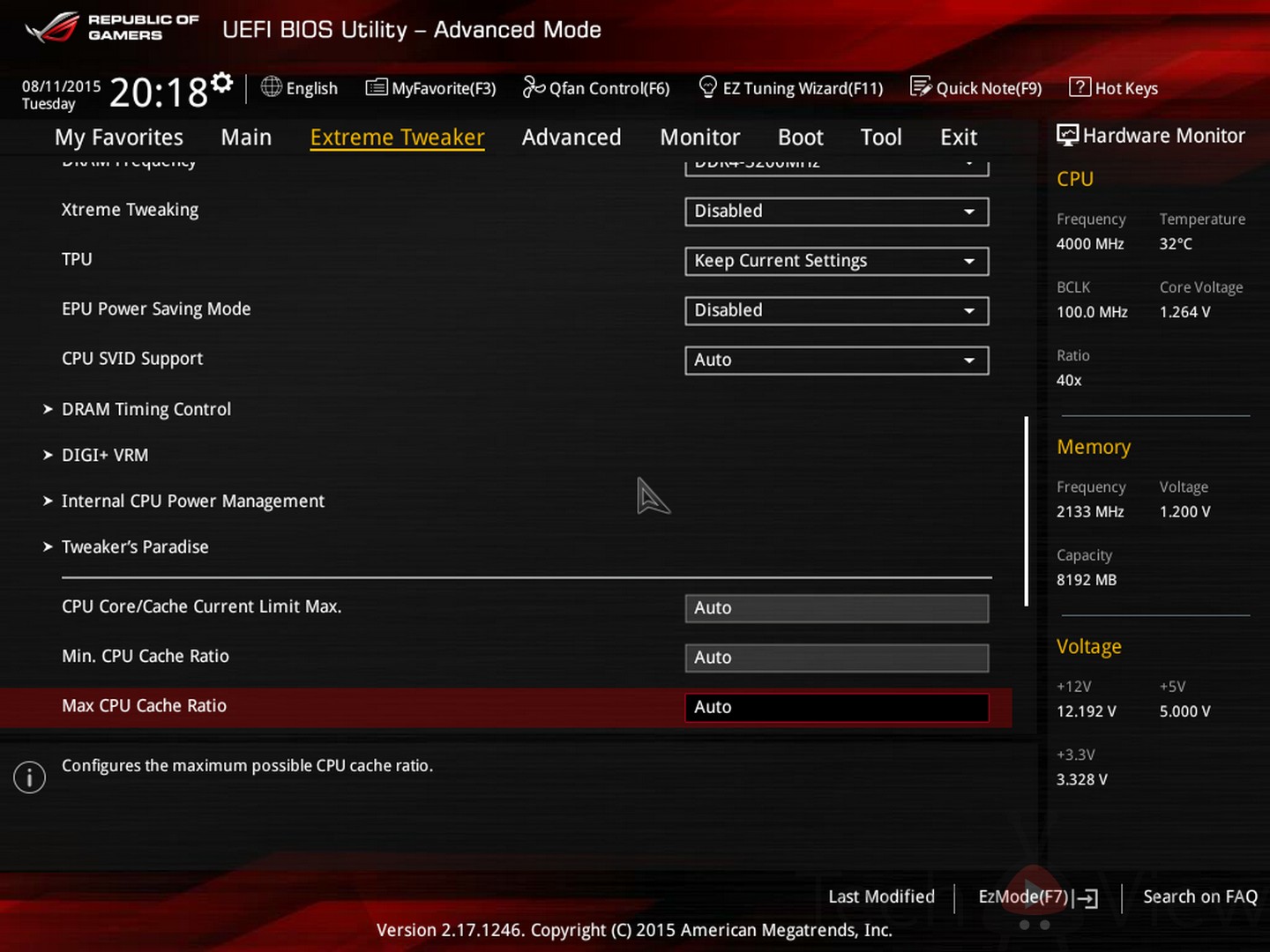Click the BCLK 100.0 MHz value
The height and width of the screenshot is (952, 1270).
pos(1092,312)
